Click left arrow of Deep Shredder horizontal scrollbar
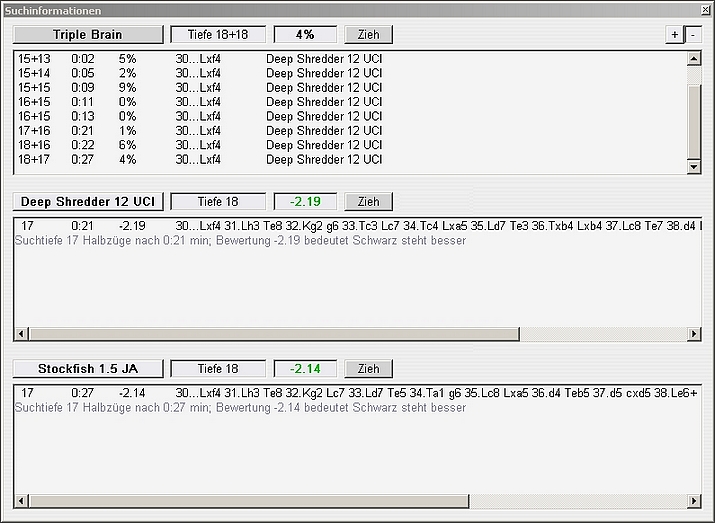This screenshot has width=715, height=523. [x=21, y=333]
